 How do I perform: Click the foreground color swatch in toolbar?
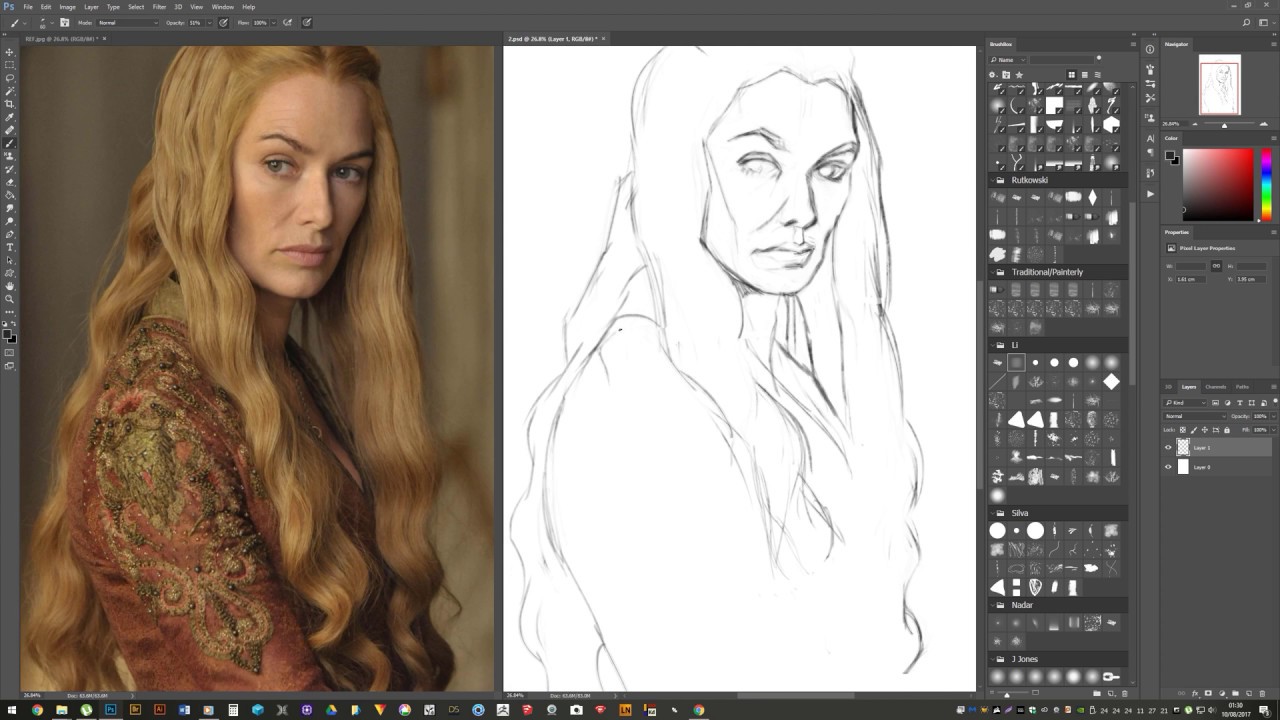click(8, 334)
